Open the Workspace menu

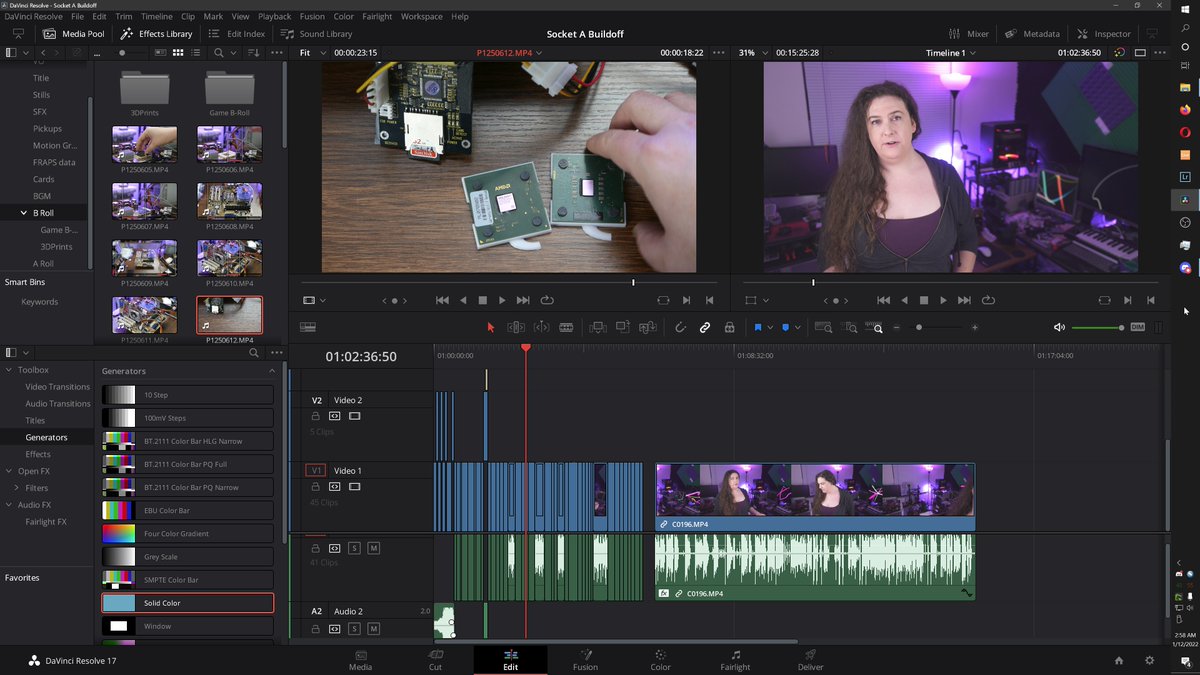[x=422, y=16]
